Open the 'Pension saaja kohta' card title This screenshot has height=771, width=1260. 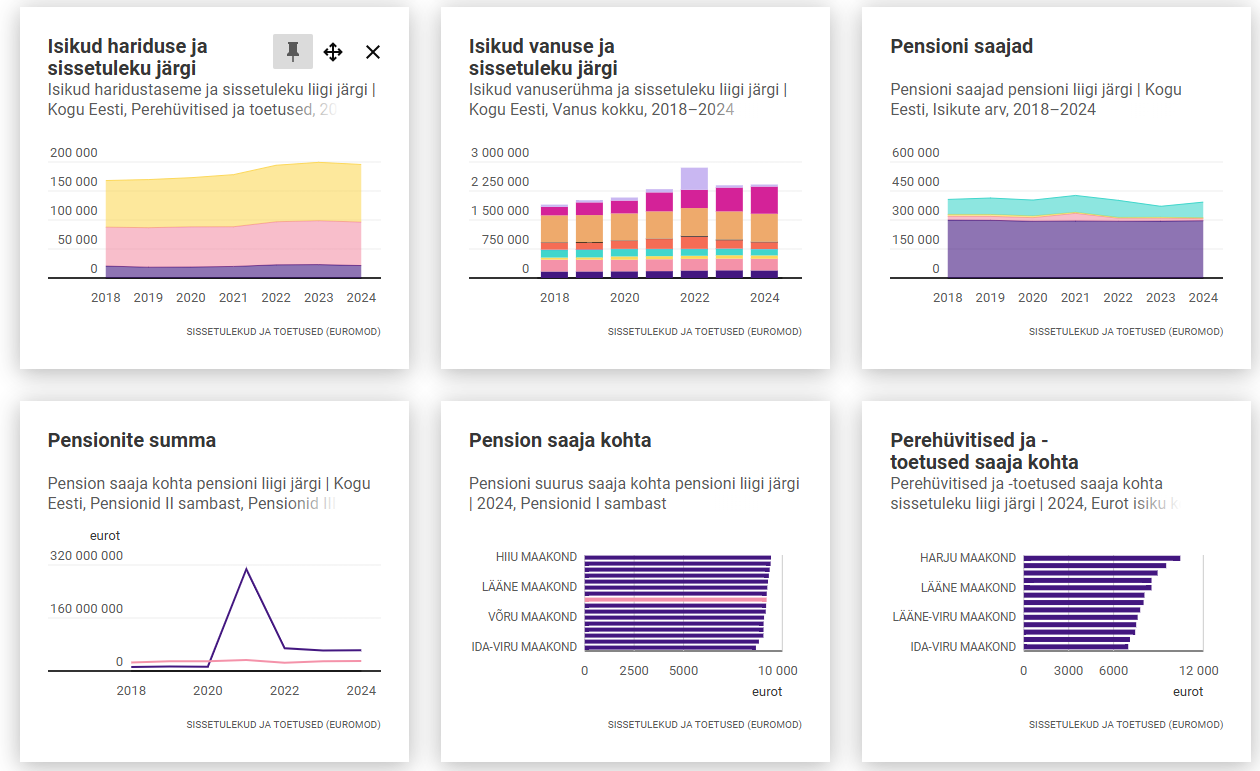pyautogui.click(x=560, y=440)
